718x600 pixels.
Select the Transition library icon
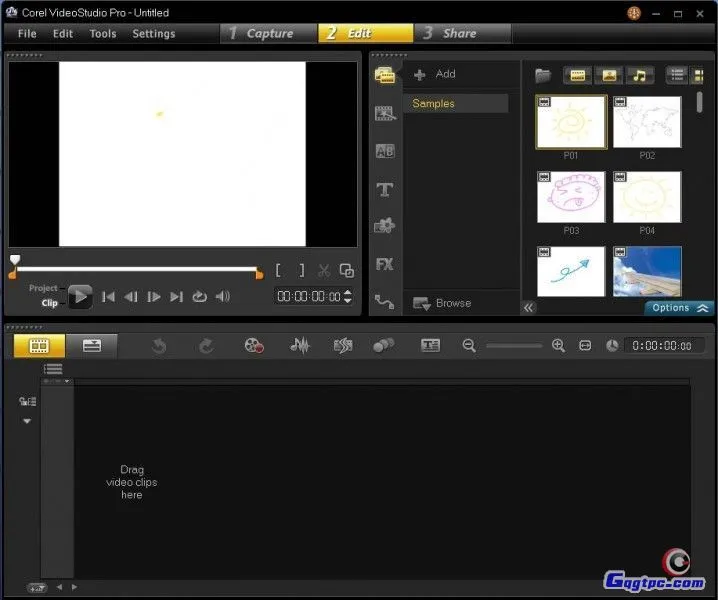click(x=384, y=151)
